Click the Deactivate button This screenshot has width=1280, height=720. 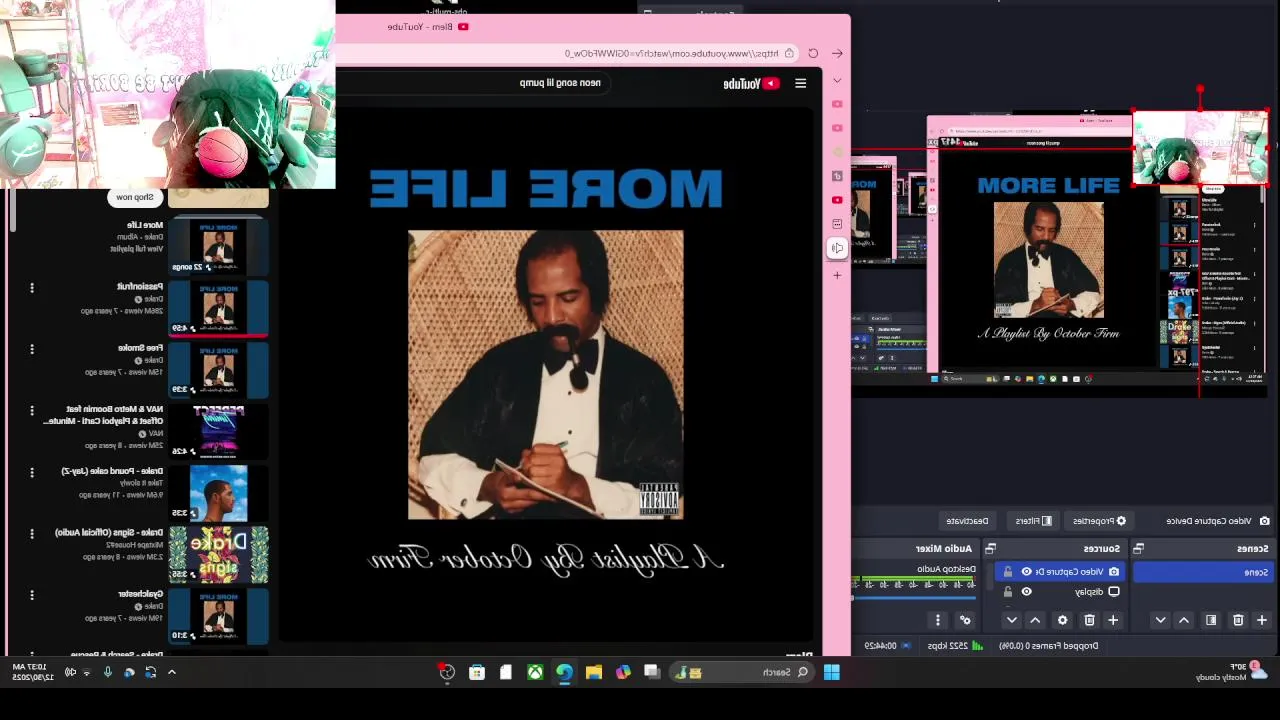967,521
